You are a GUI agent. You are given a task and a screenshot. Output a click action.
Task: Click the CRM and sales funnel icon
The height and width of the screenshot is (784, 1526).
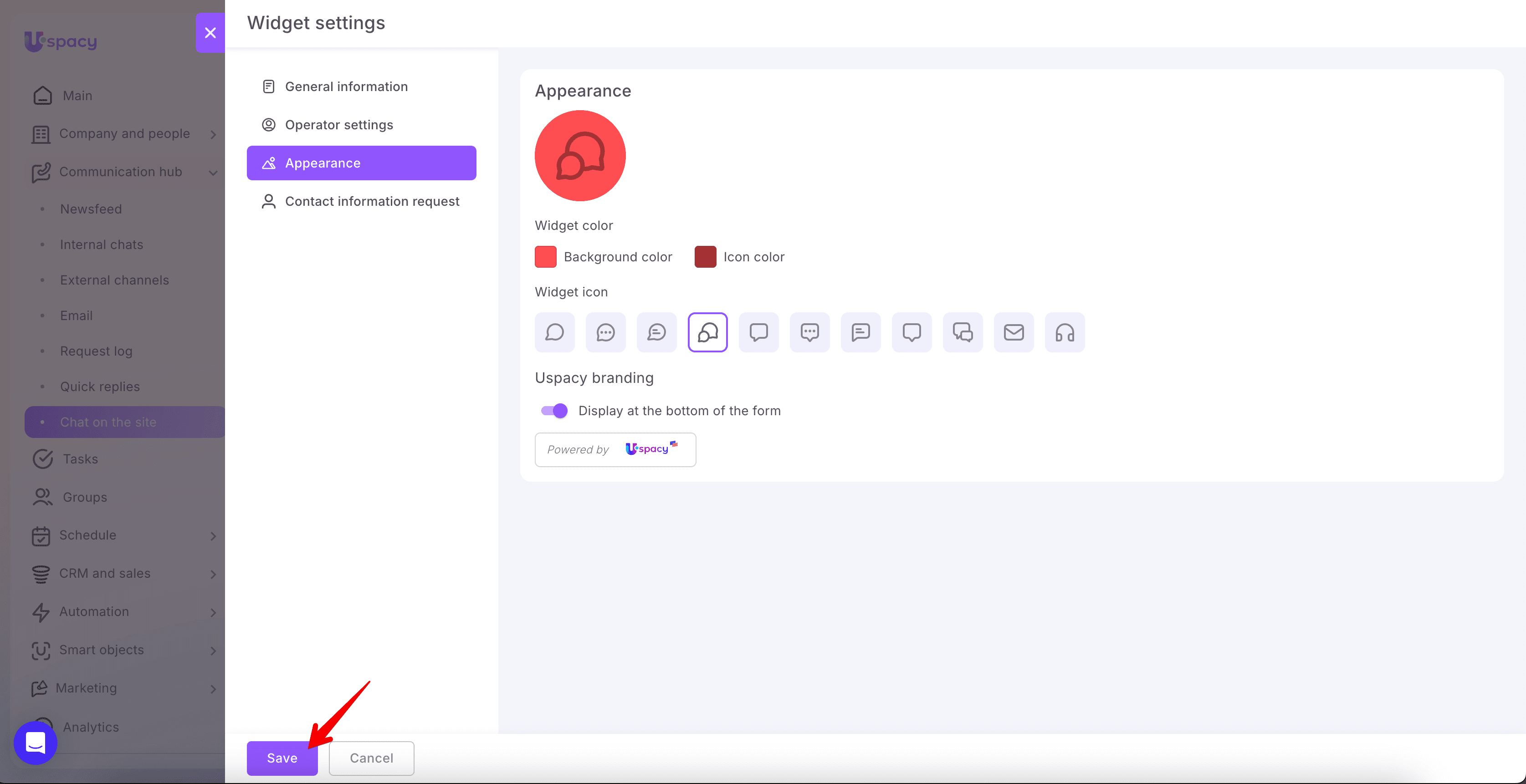point(41,574)
